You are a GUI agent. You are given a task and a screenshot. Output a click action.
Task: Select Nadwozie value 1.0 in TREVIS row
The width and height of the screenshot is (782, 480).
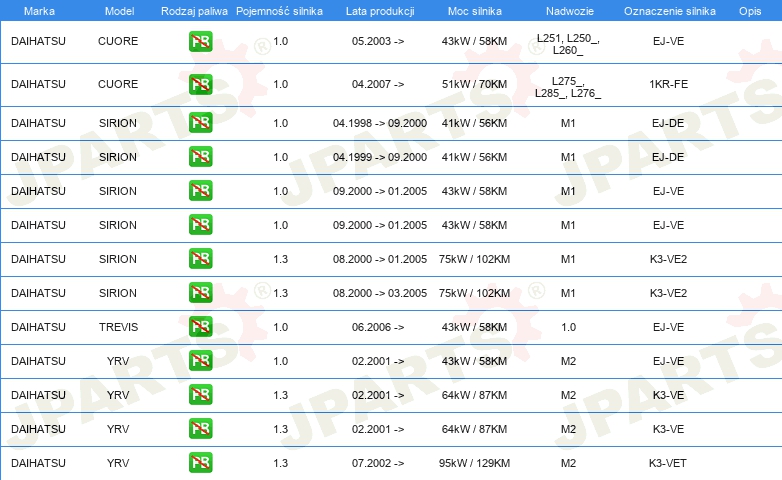point(569,327)
